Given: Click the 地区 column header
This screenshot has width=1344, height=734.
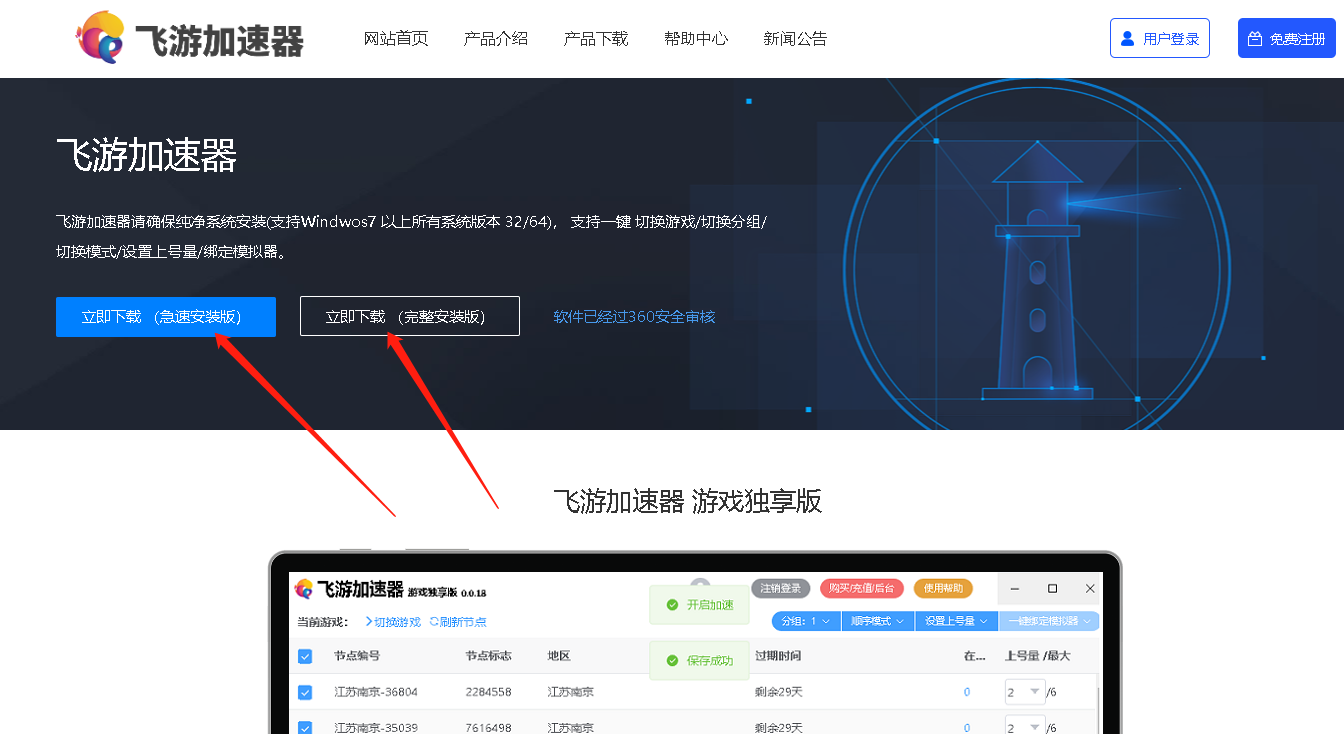Looking at the screenshot, I should click(559, 656).
